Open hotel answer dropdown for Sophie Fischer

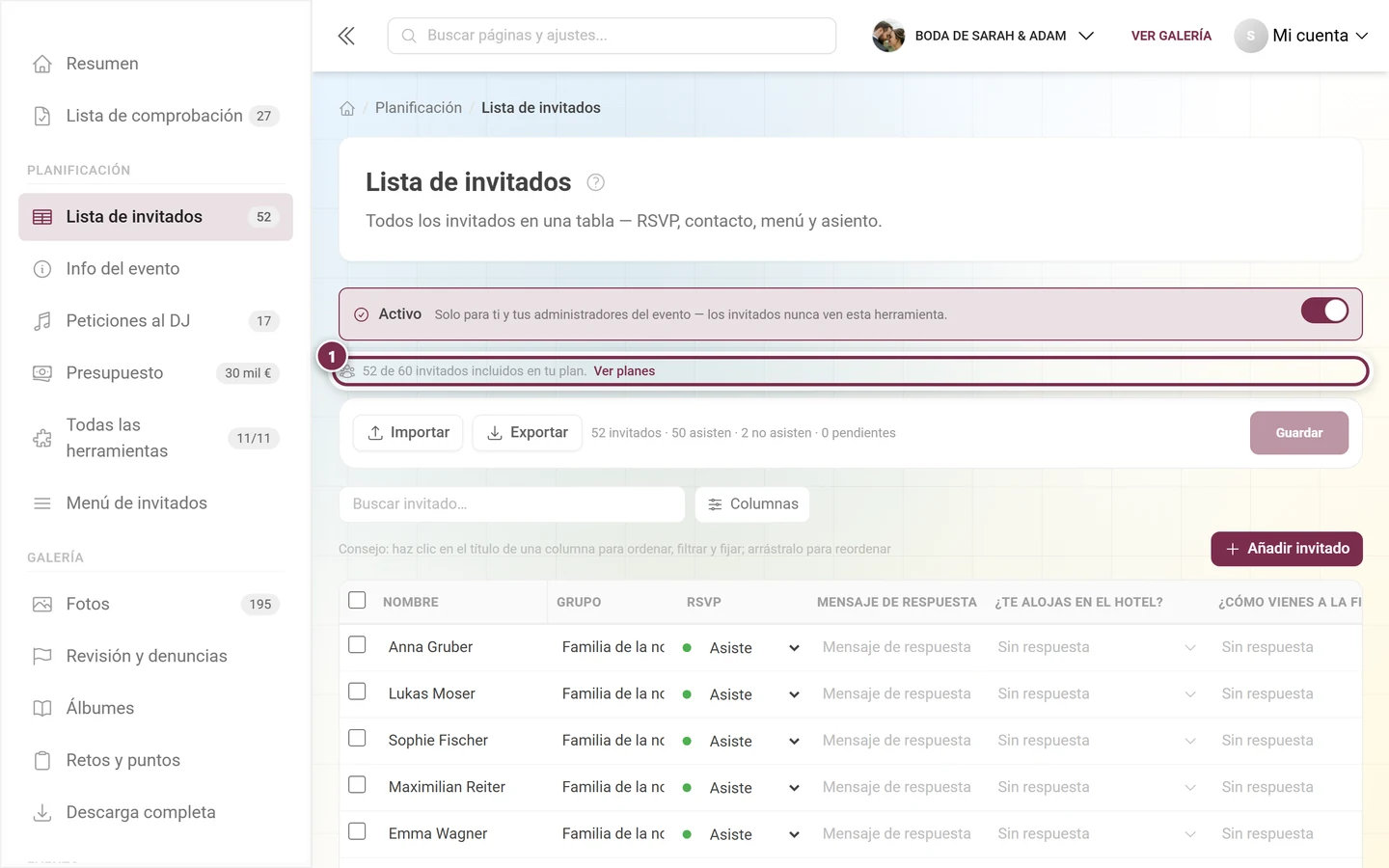click(1097, 741)
